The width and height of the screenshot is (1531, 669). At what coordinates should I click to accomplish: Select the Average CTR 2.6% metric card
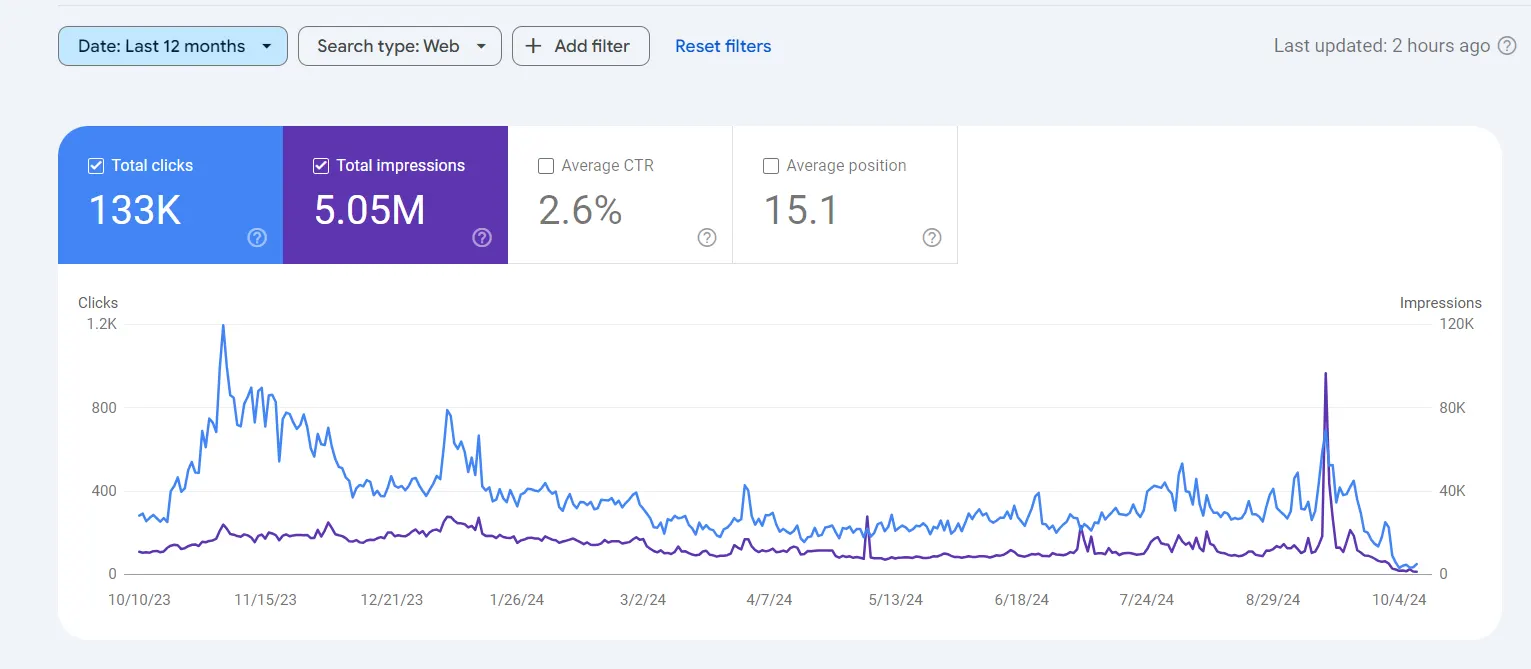pyautogui.click(x=620, y=195)
